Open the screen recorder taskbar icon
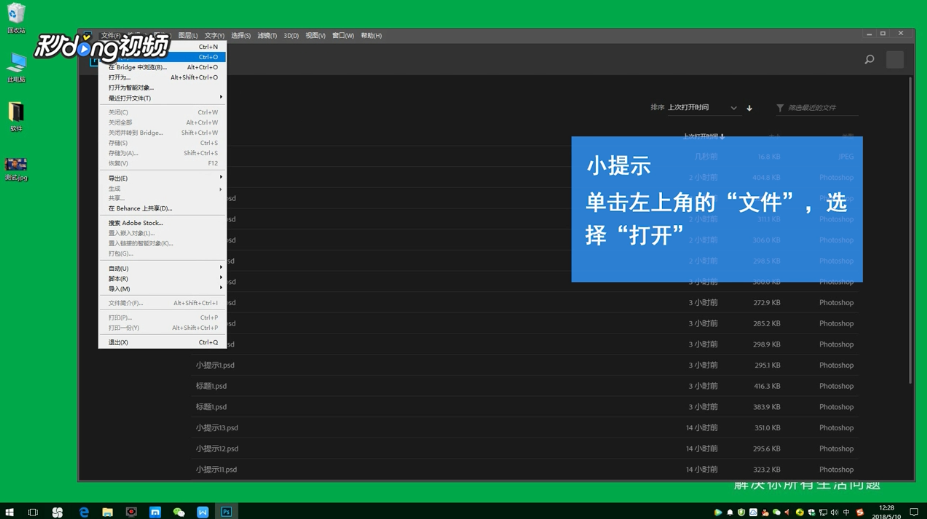The width and height of the screenshot is (927, 519). click(x=131, y=512)
